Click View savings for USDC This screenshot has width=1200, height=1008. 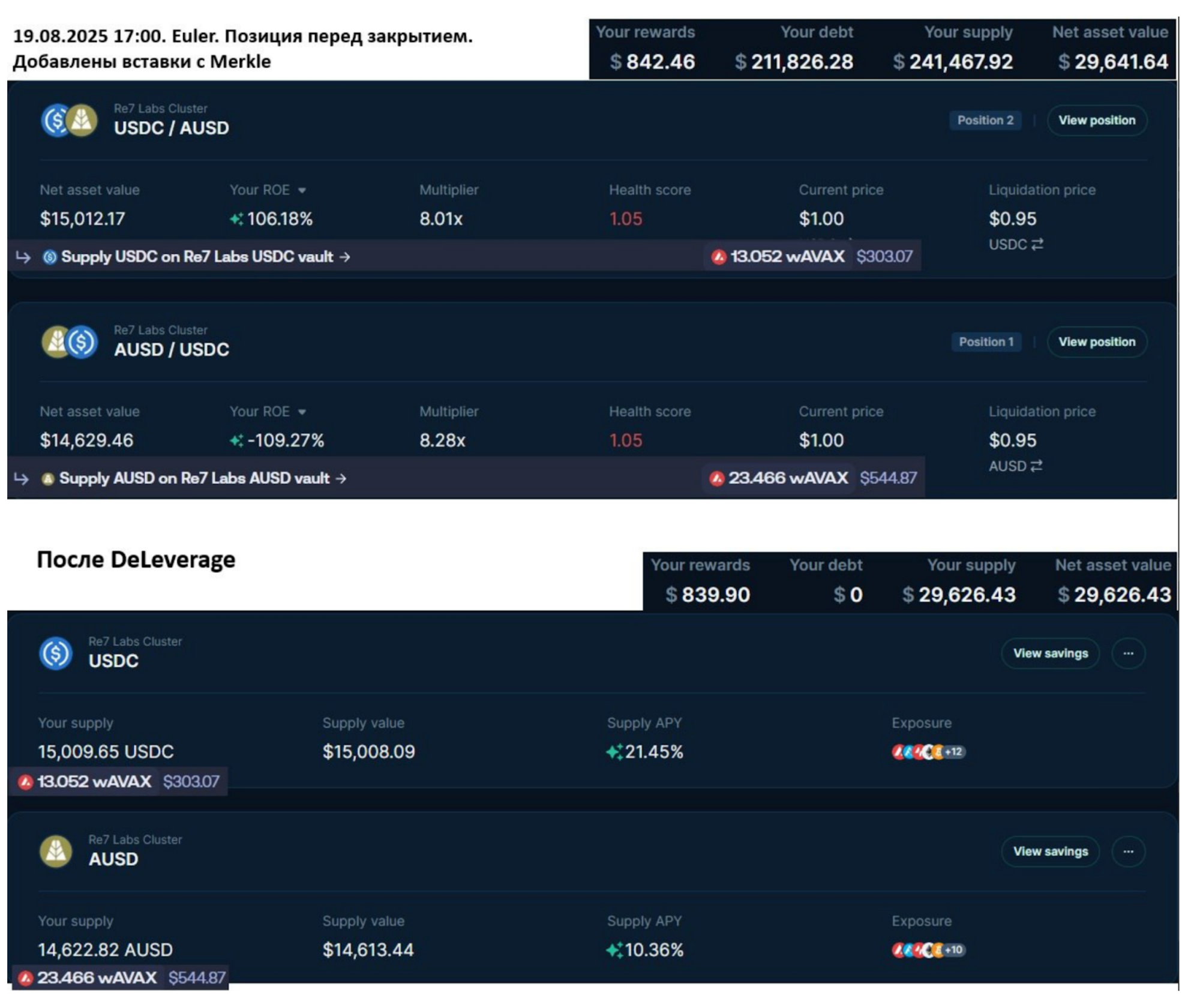coord(1050,653)
